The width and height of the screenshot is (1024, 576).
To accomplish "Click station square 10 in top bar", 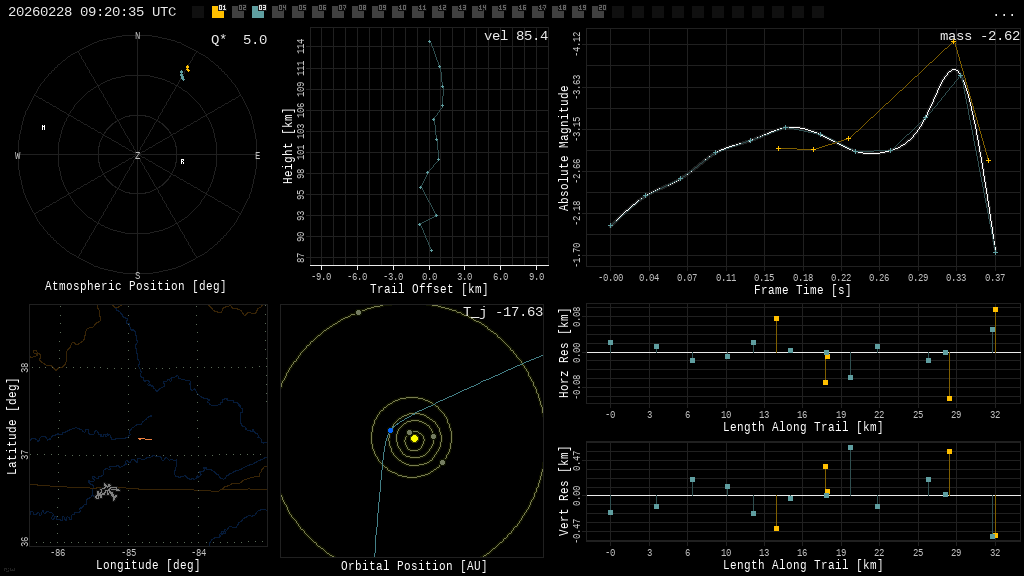I will coord(398,12).
